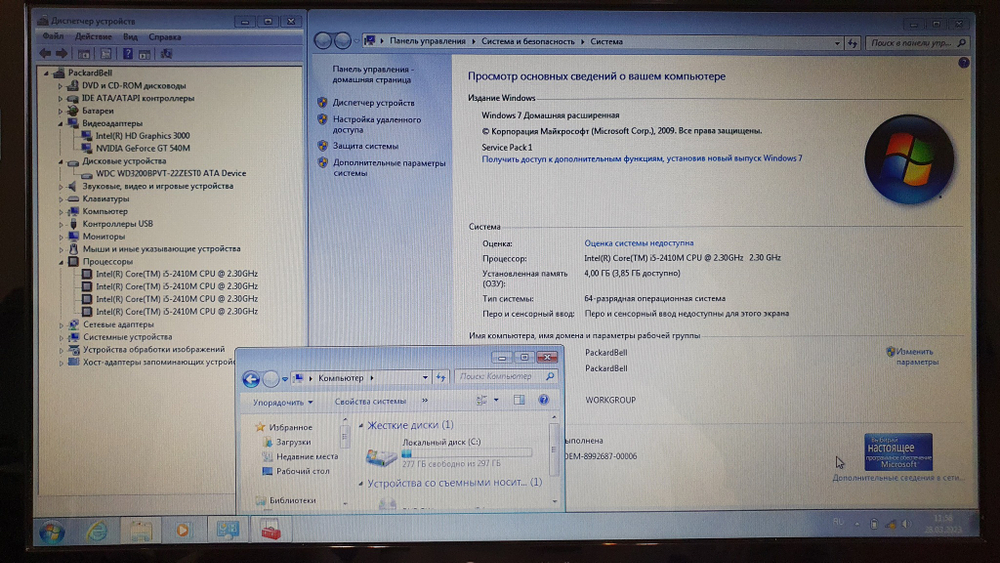1000x563 pixels.
Task: Select Intel(R) HD Graphics 3000 adapter
Action: click(142, 136)
